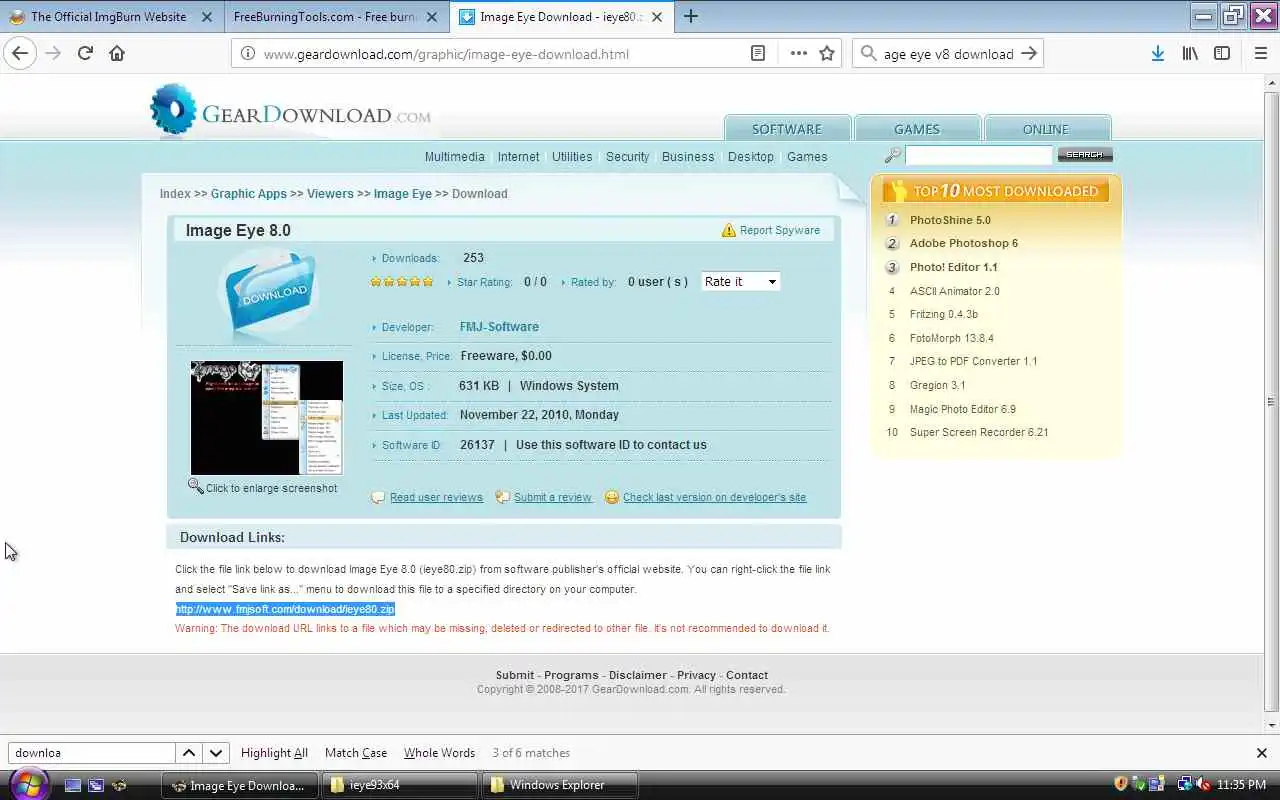The image size is (1280, 800).
Task: Click the big blue Download folder icon
Action: 268,290
